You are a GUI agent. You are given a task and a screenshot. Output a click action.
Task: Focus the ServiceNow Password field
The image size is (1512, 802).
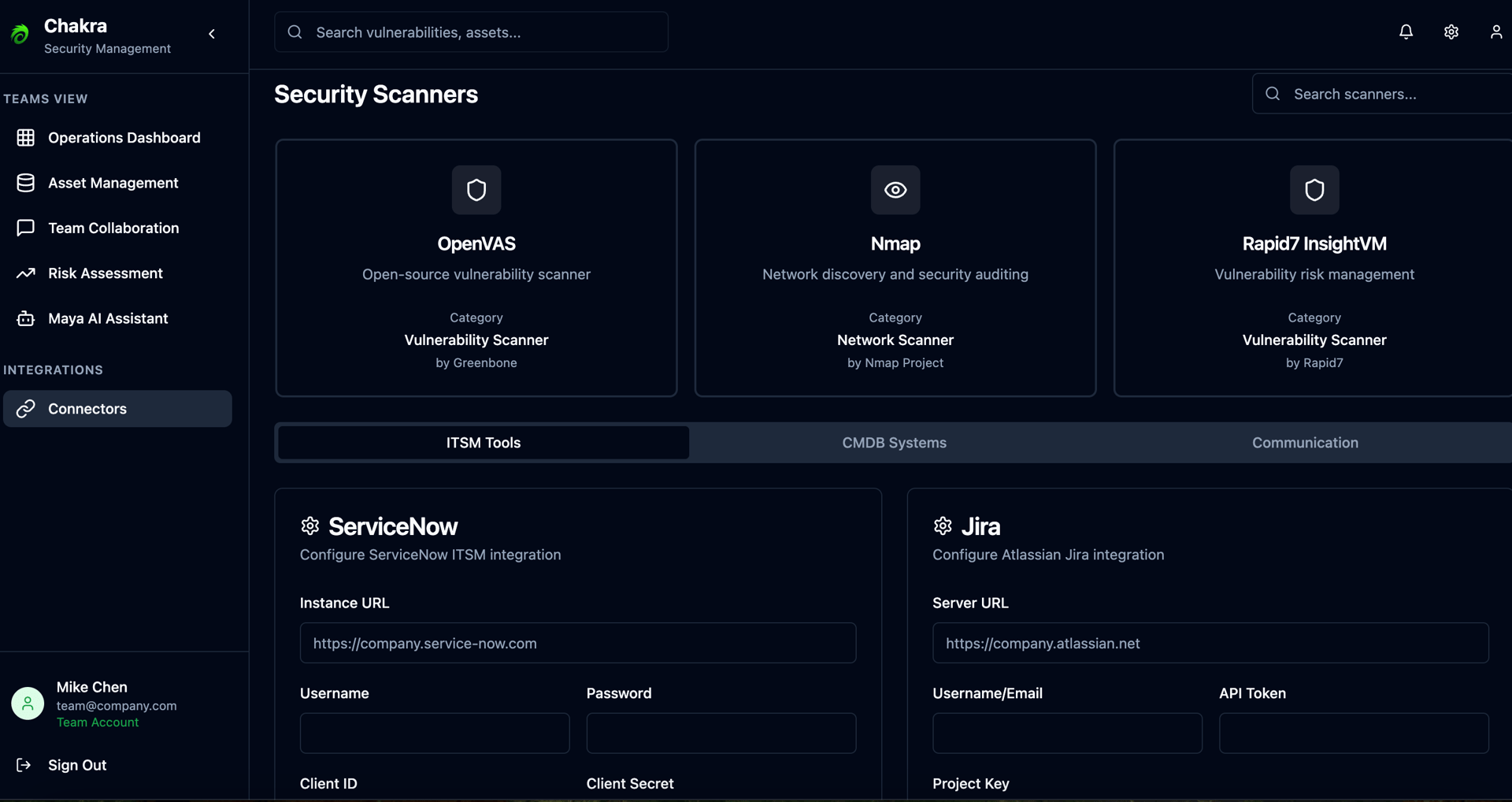tap(721, 733)
